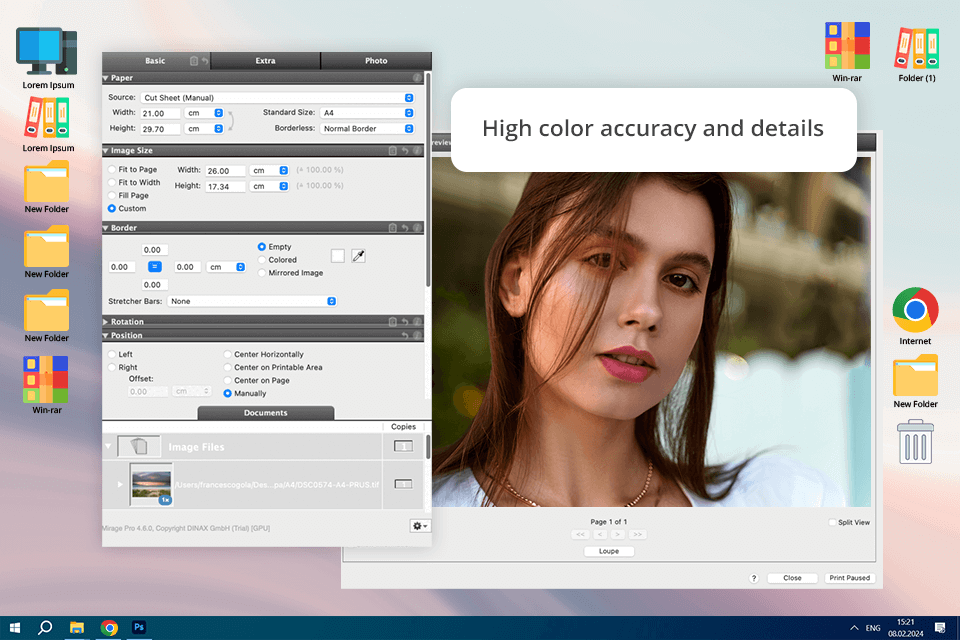Open the Standard Size A4 dropdown
This screenshot has height=640, width=960.
click(366, 113)
